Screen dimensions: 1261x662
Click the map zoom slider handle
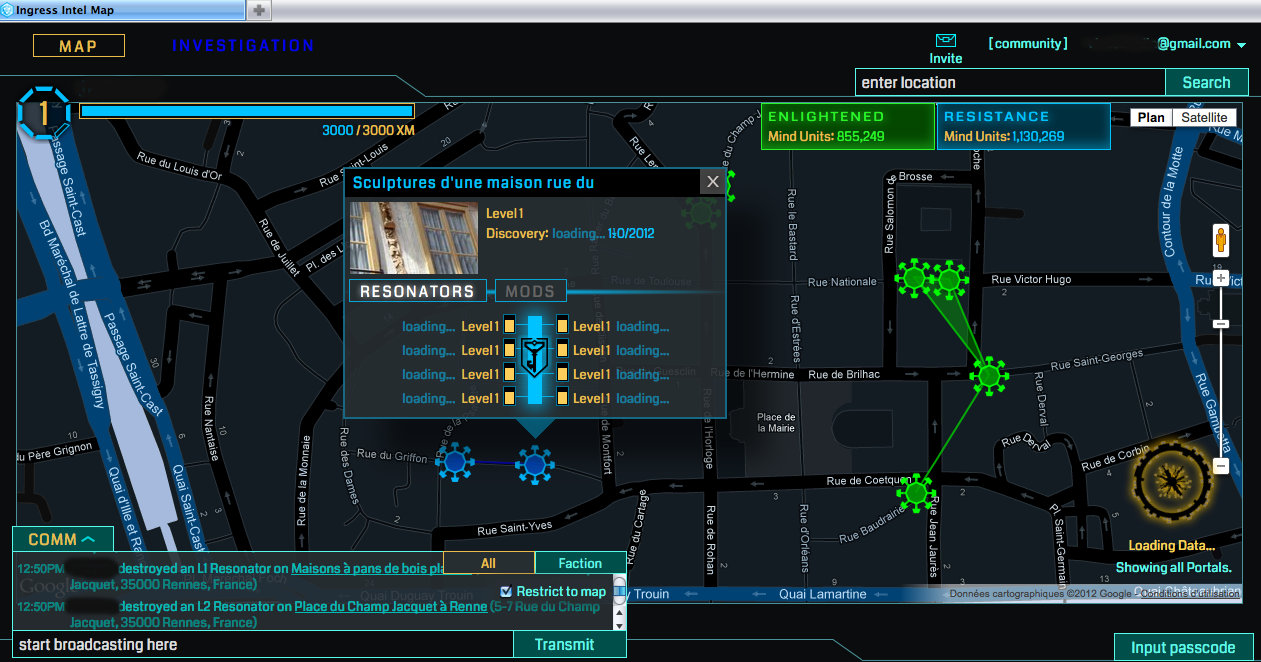coord(1220,324)
